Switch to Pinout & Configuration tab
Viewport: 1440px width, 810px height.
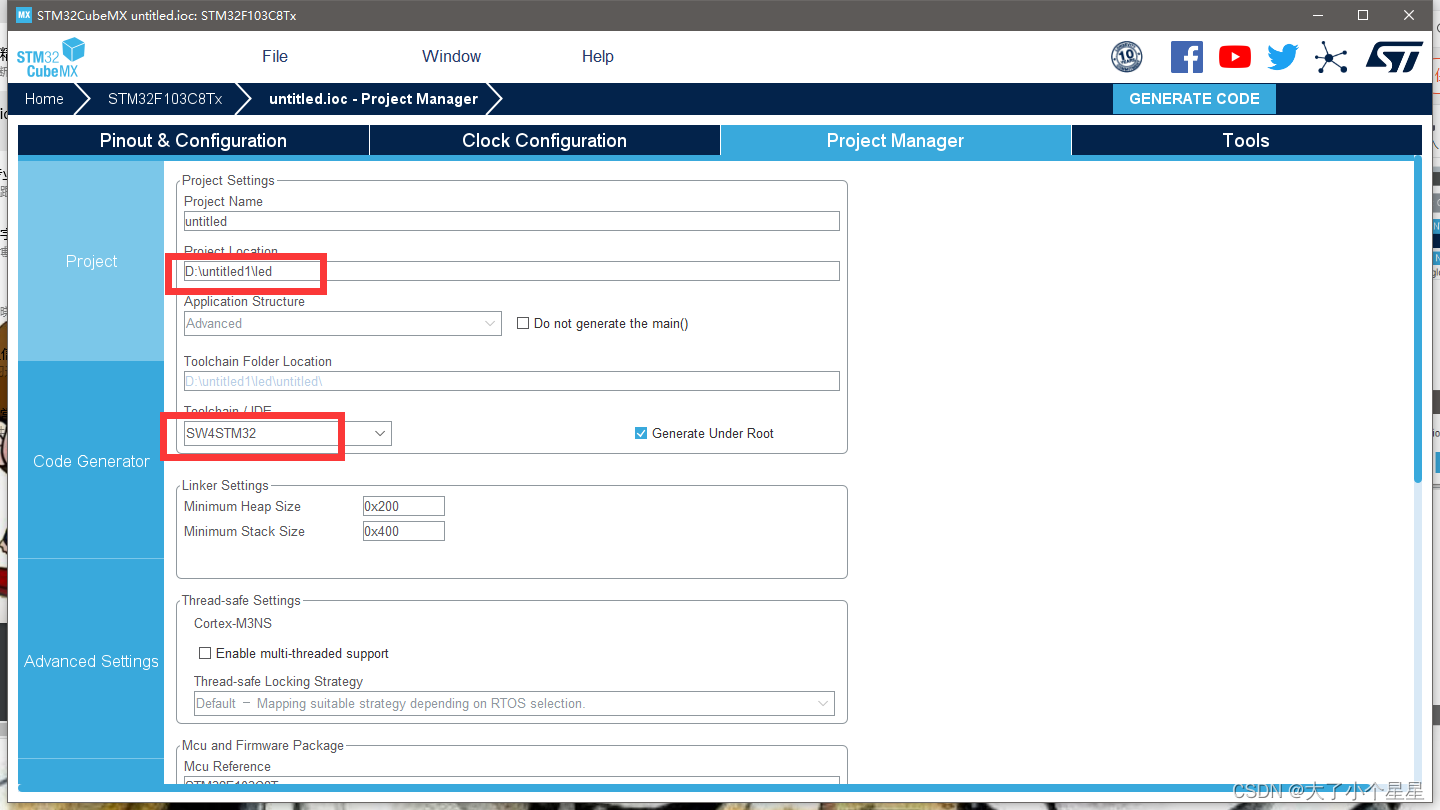[x=193, y=140]
